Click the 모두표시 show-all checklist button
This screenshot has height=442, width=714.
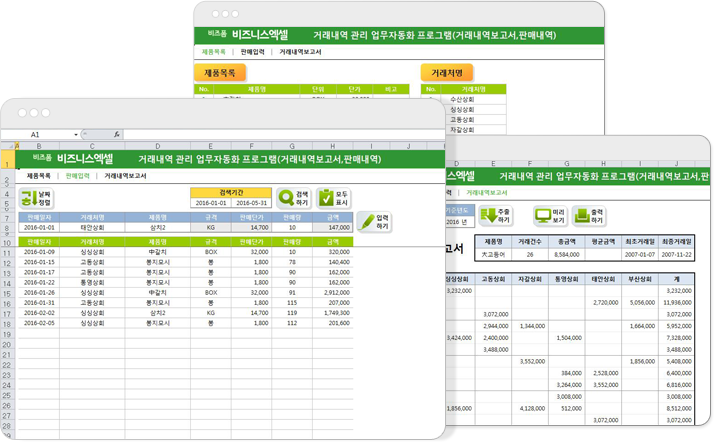[334, 198]
